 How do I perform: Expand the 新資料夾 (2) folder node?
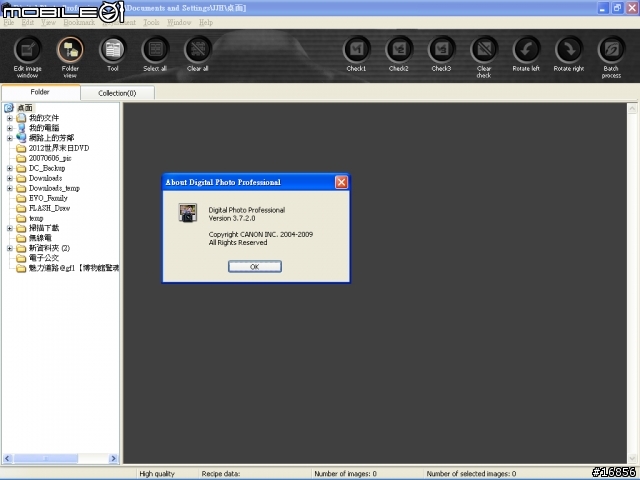point(10,248)
